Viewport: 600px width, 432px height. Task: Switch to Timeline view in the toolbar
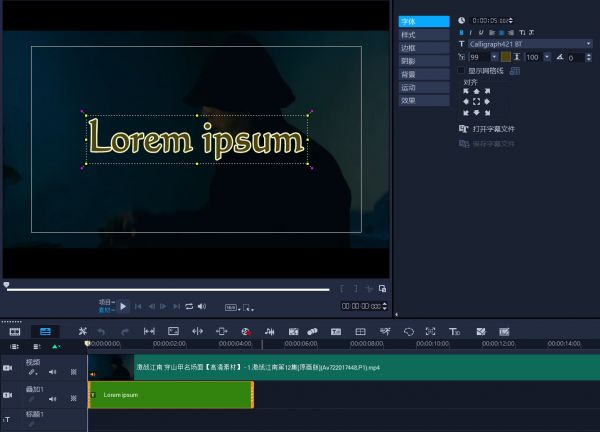coord(44,331)
